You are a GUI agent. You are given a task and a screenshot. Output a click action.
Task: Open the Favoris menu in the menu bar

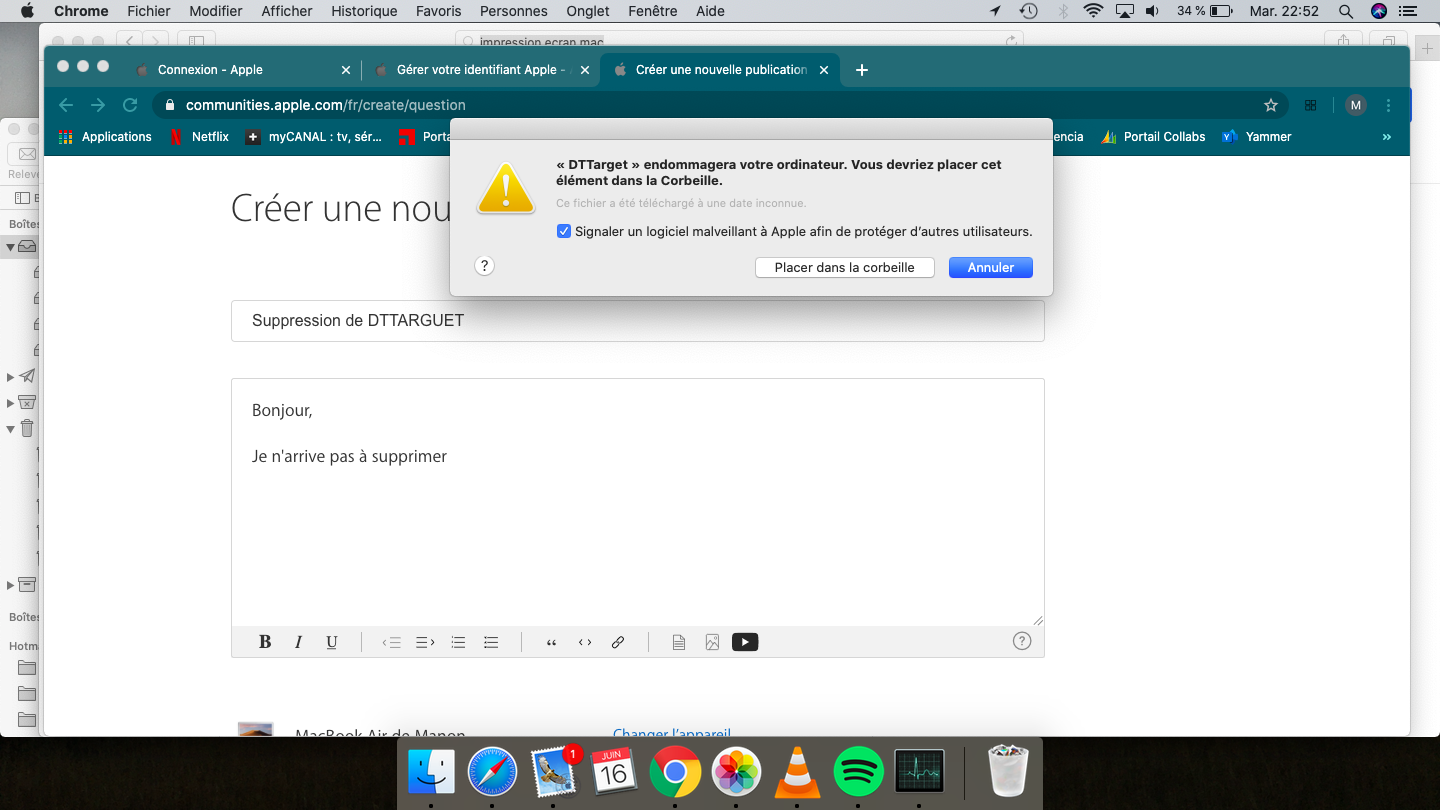tap(439, 11)
